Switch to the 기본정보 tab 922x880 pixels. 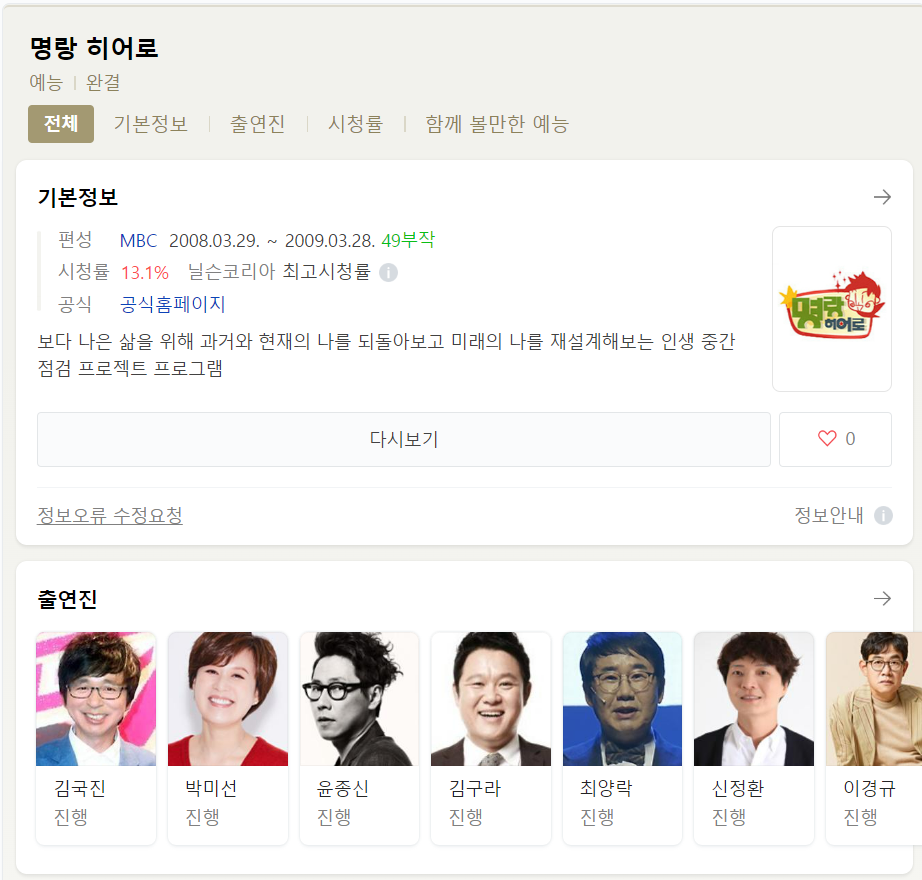(151, 124)
